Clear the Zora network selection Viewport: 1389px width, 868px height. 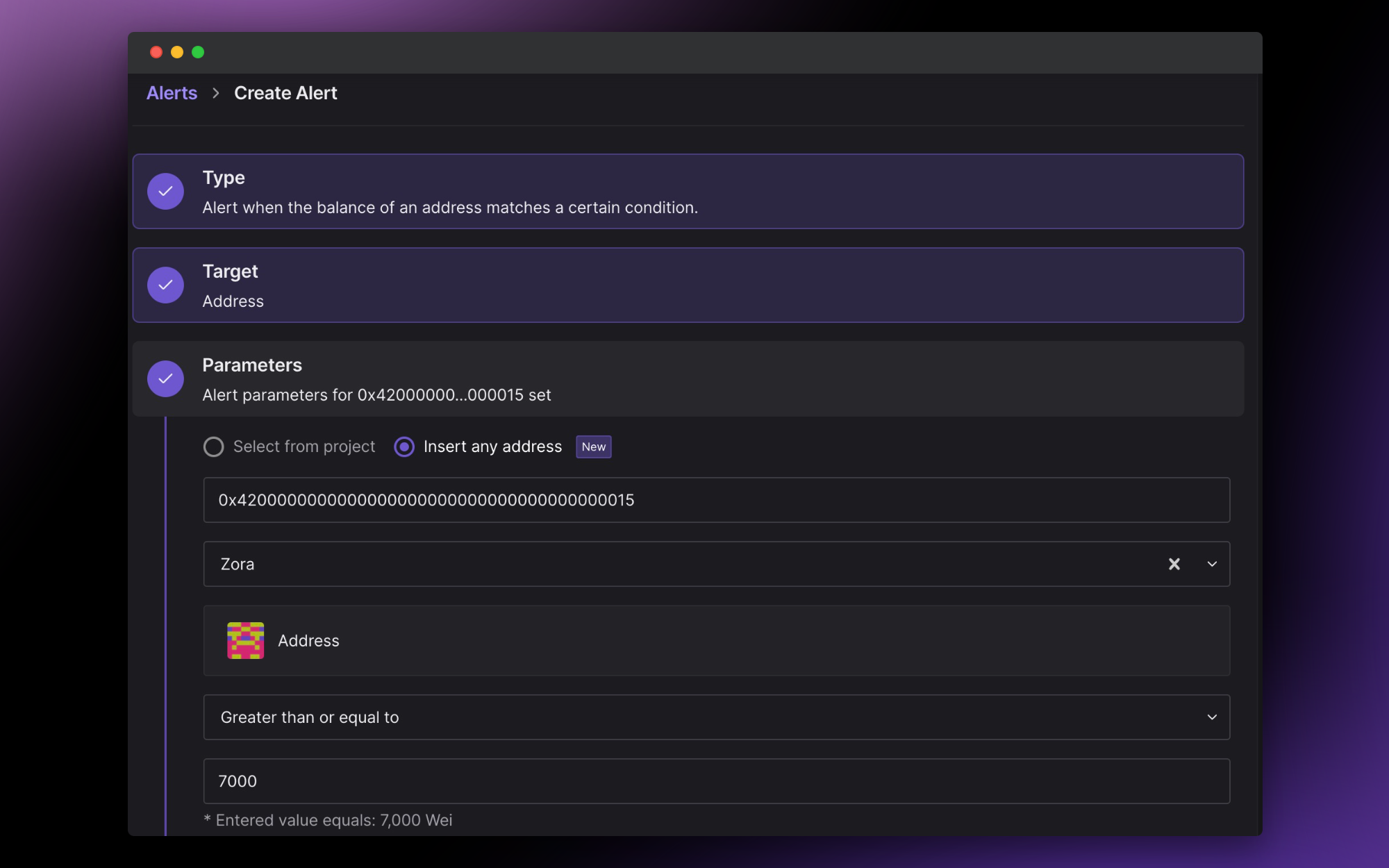click(1174, 564)
